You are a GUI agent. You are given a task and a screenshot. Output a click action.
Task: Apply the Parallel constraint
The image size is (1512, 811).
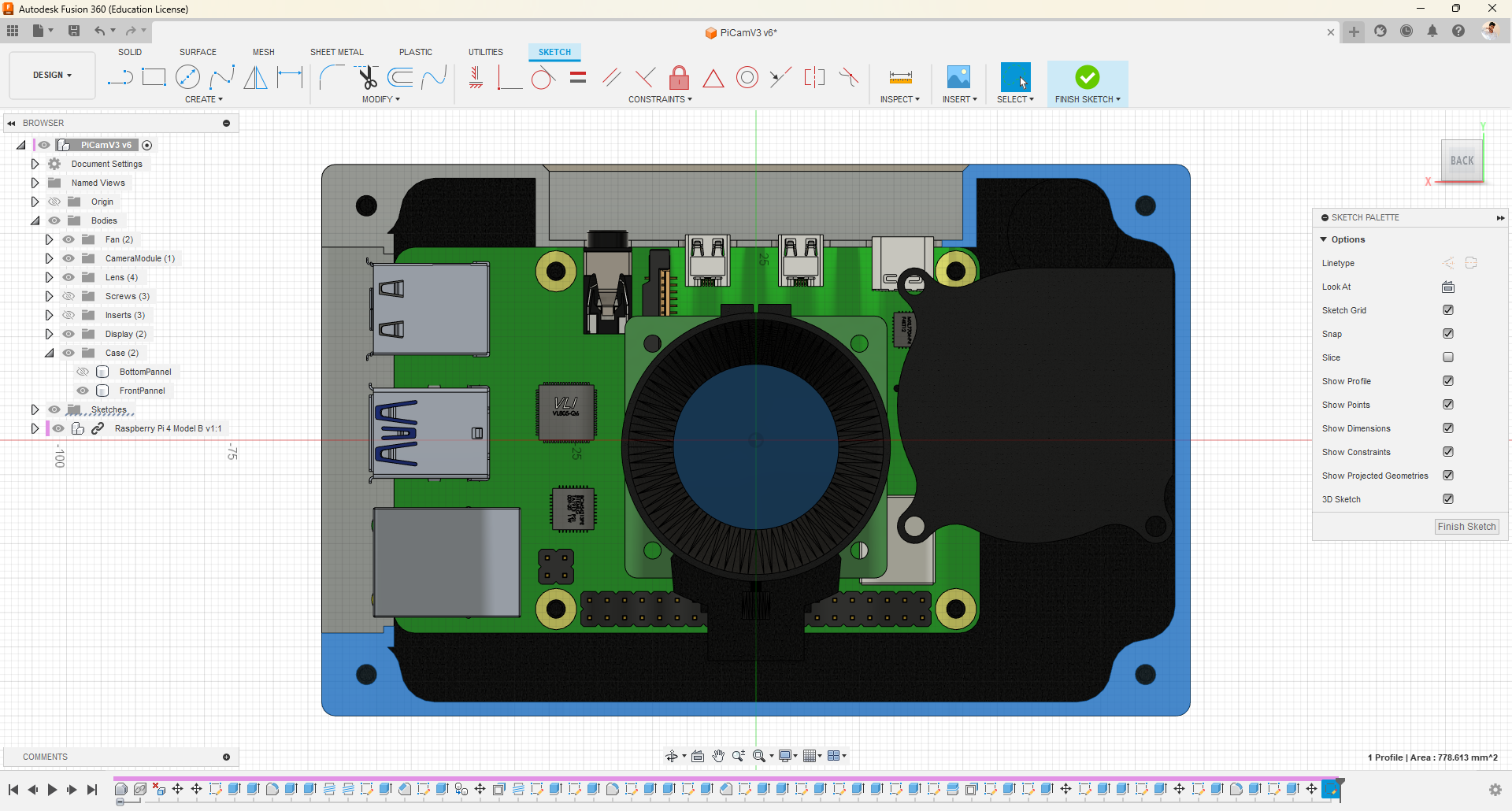click(611, 77)
